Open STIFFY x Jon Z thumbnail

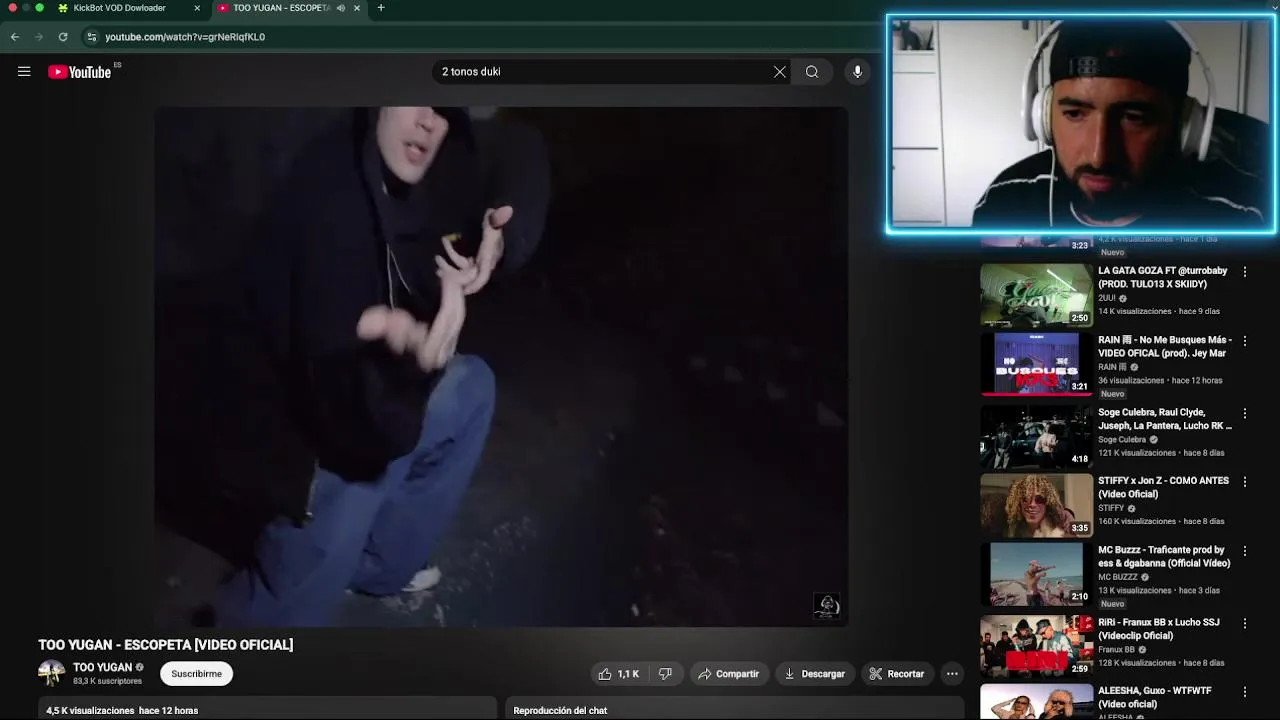[x=1036, y=505]
